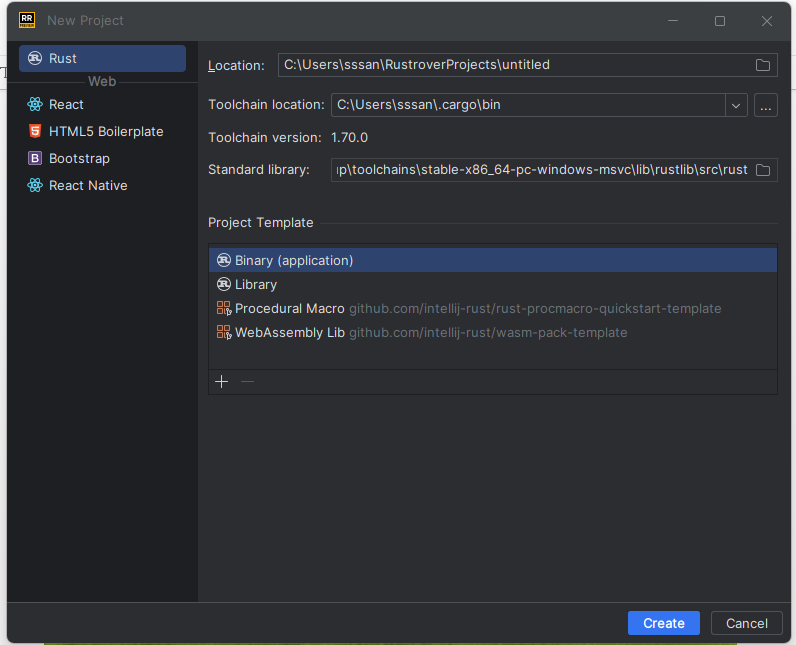Viewport: 796px width, 645px height.
Task: Cancel the New Project dialog
Action: [x=746, y=623]
